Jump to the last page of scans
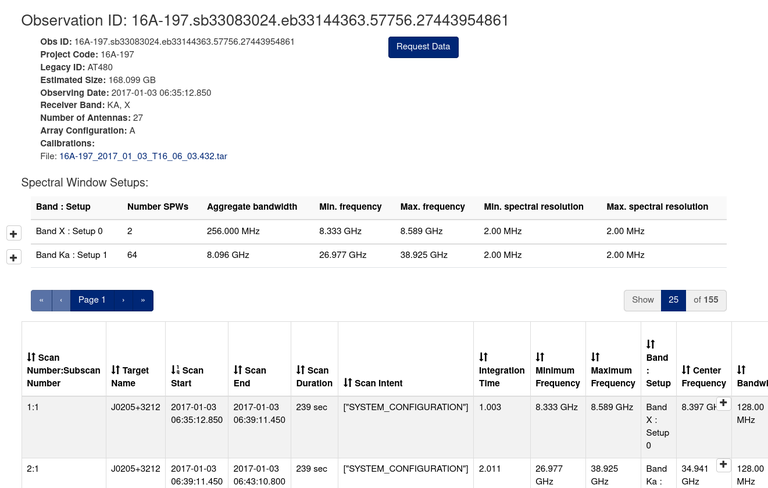The image size is (768, 488). (x=143, y=300)
